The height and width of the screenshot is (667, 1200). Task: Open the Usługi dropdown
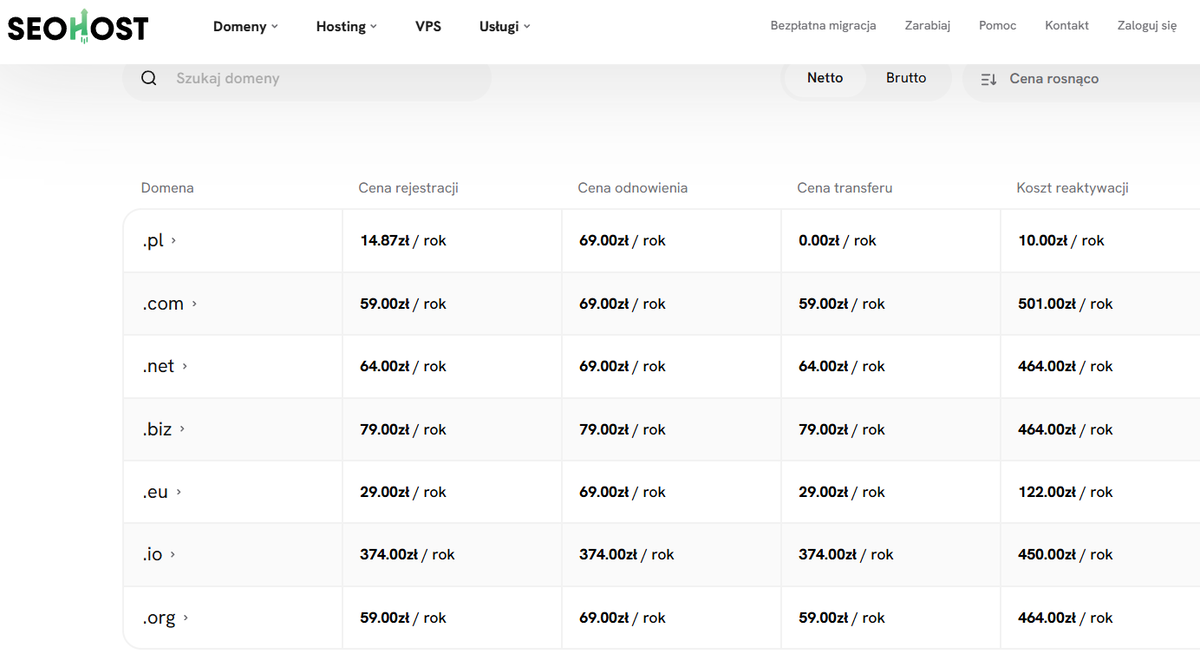(503, 27)
